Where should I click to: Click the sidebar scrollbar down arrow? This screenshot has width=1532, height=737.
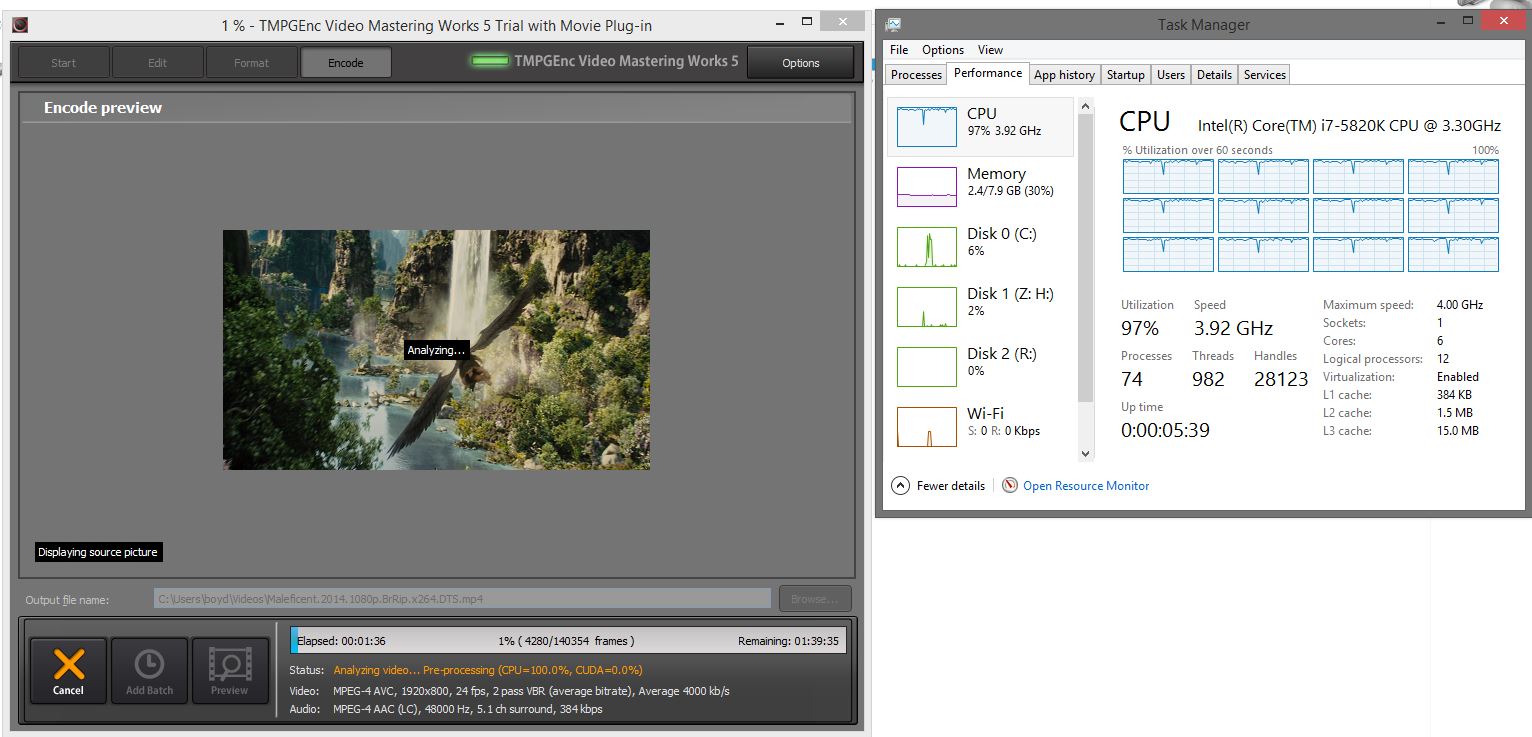[x=1086, y=454]
